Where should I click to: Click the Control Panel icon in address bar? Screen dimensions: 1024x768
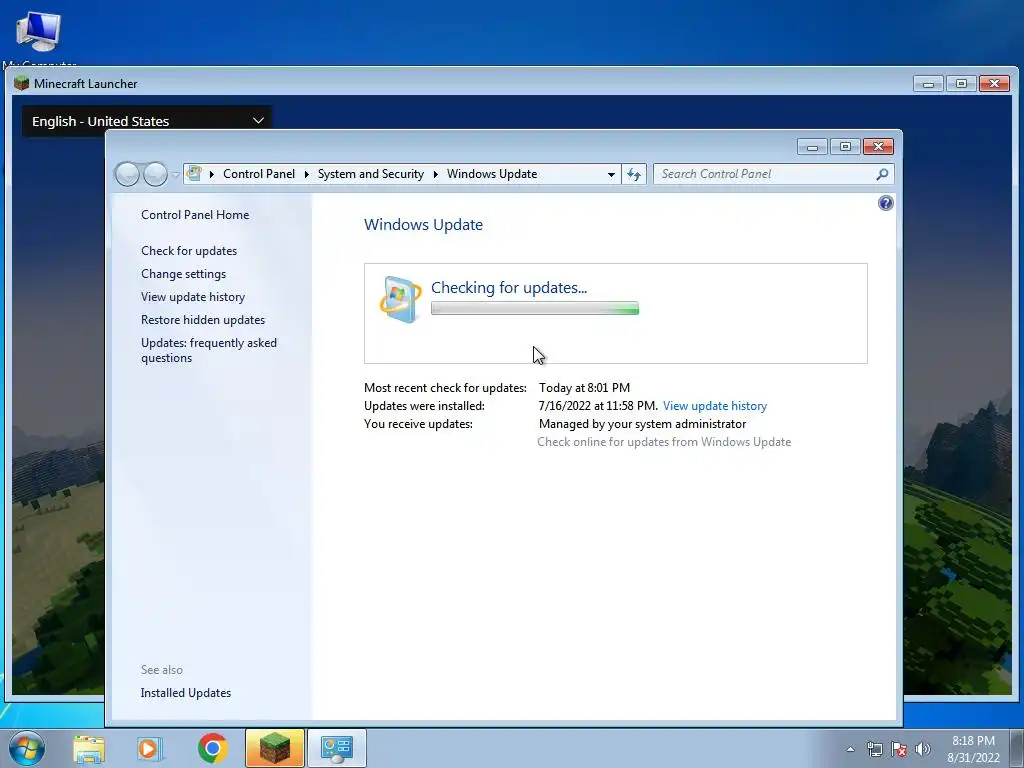pyautogui.click(x=194, y=174)
